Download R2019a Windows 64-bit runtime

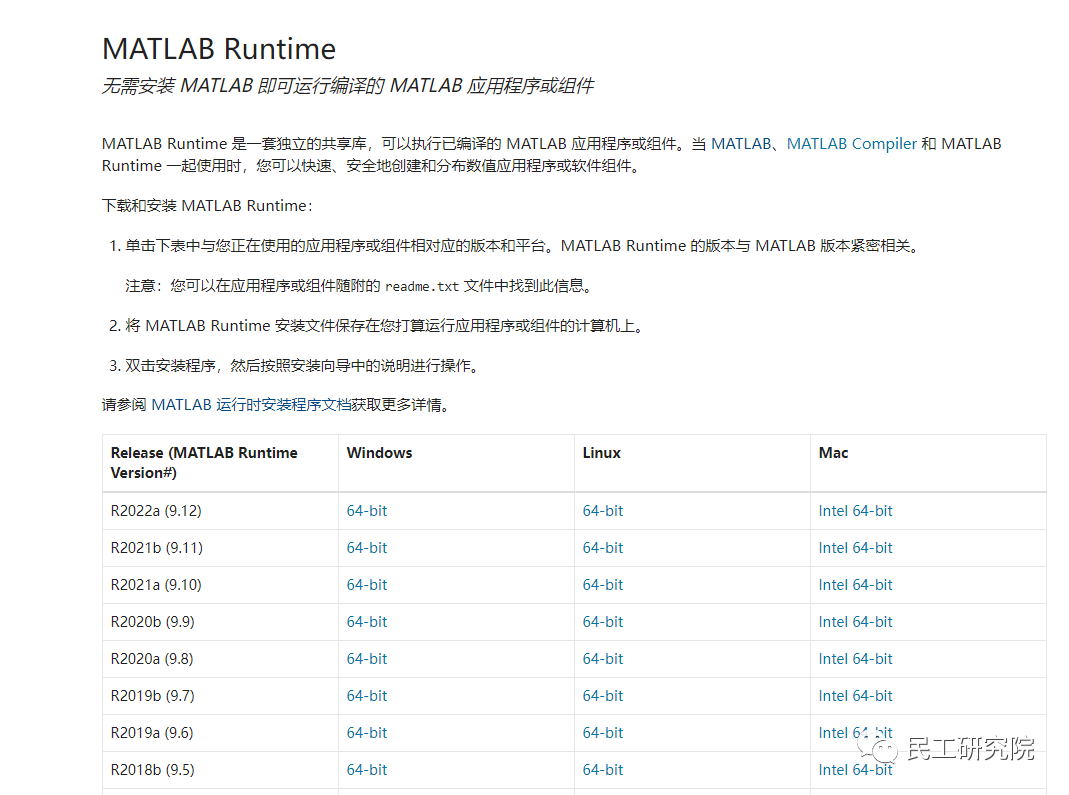pyautogui.click(x=367, y=732)
